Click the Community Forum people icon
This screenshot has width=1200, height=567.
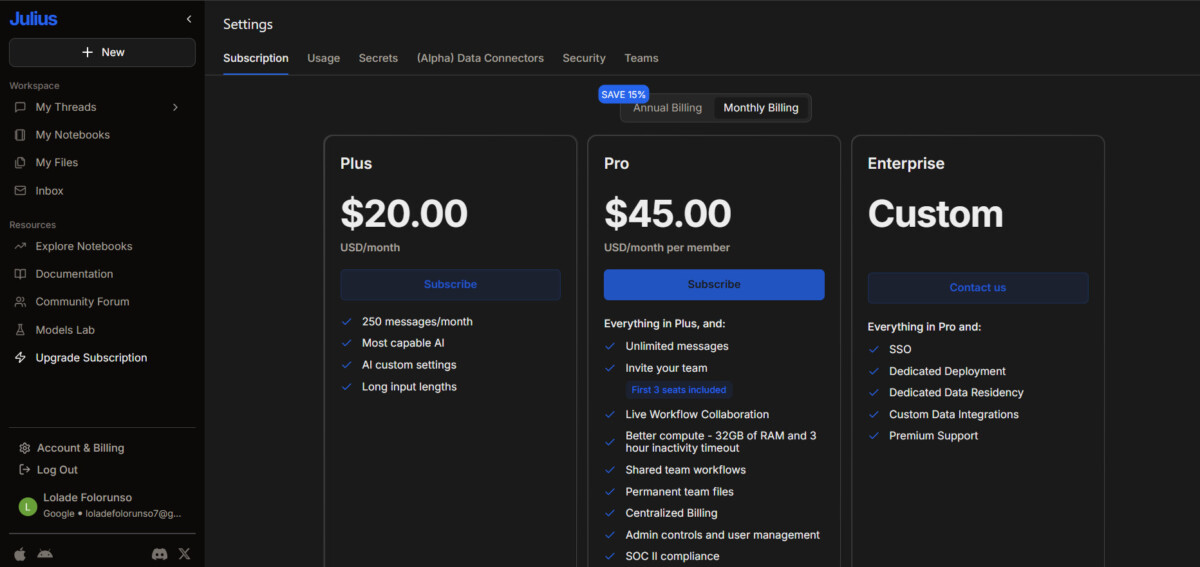tap(20, 302)
